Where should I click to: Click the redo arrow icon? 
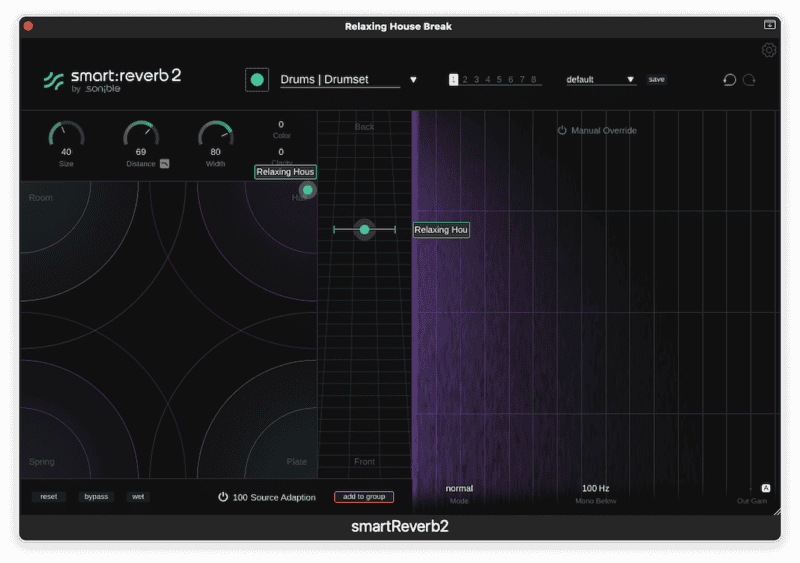(x=749, y=80)
